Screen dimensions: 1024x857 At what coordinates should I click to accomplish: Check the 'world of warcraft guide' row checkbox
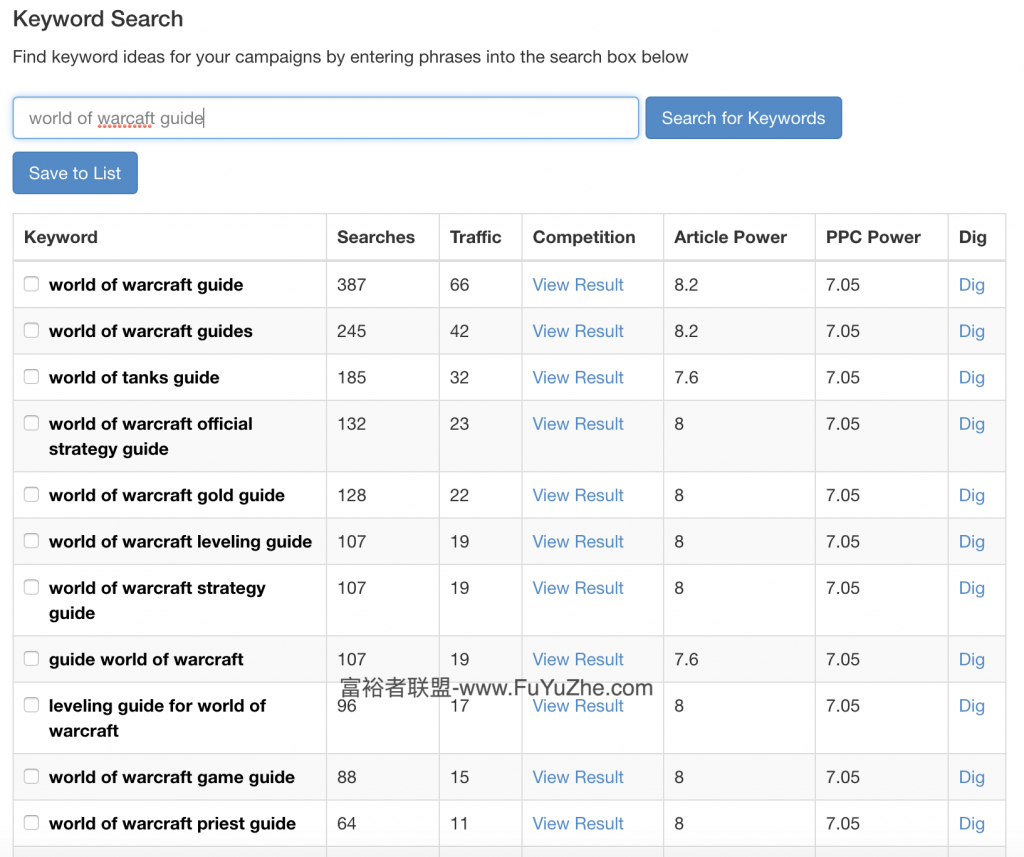pyautogui.click(x=31, y=284)
